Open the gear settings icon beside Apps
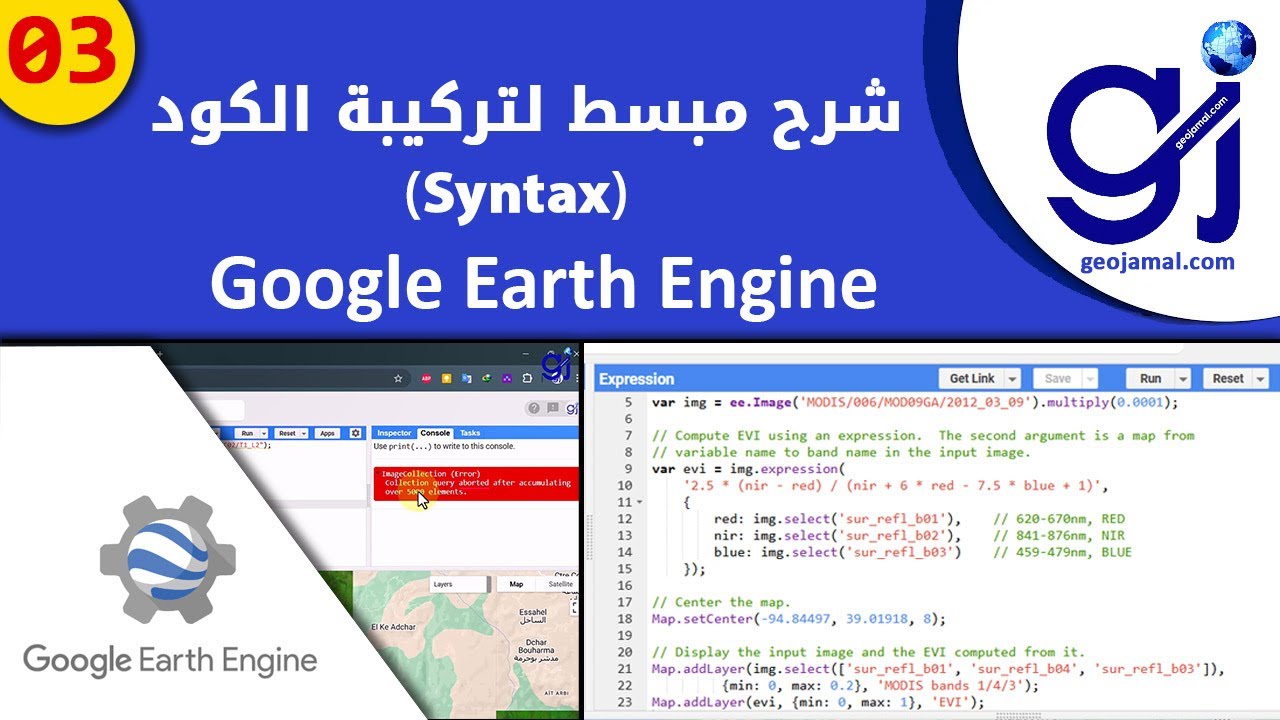Image resolution: width=1280 pixels, height=720 pixels. (356, 433)
